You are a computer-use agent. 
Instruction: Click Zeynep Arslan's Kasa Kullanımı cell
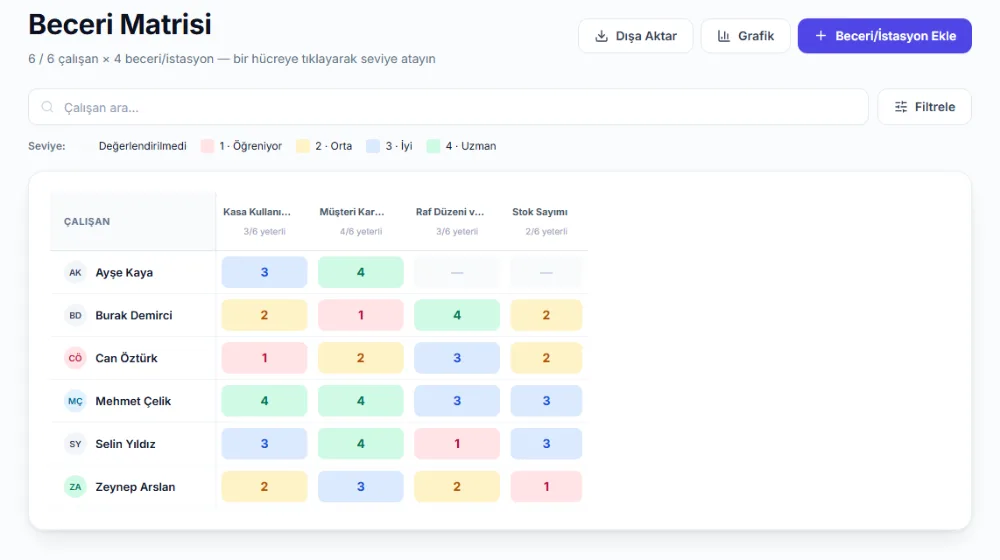pyautogui.click(x=264, y=487)
